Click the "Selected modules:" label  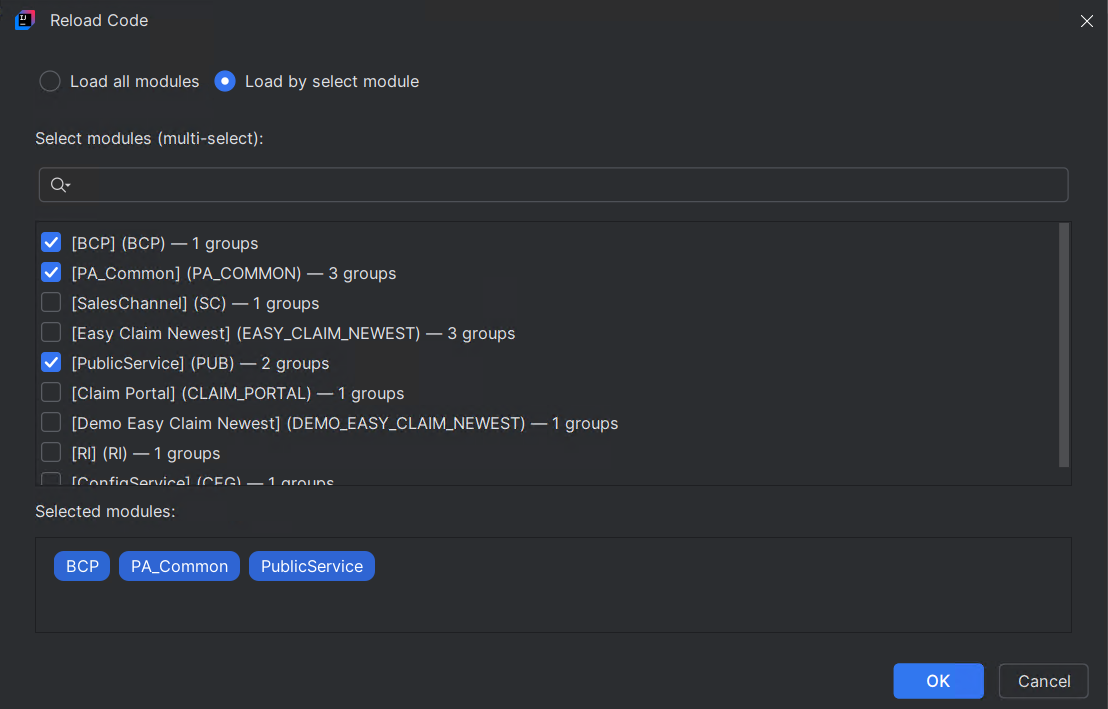pyautogui.click(x=105, y=511)
